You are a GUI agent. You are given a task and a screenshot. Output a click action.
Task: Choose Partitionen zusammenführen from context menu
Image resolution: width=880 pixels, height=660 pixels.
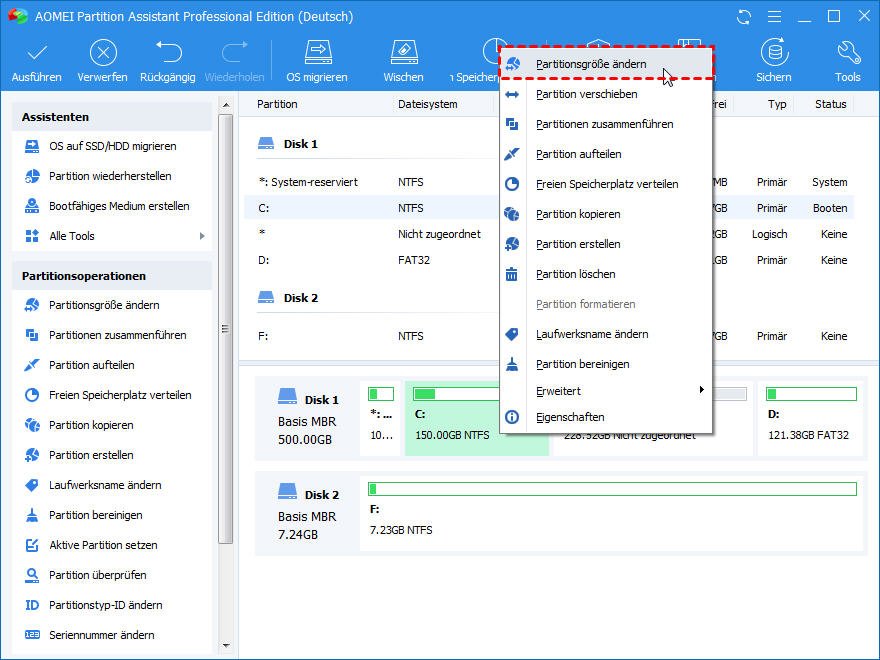[x=606, y=124]
